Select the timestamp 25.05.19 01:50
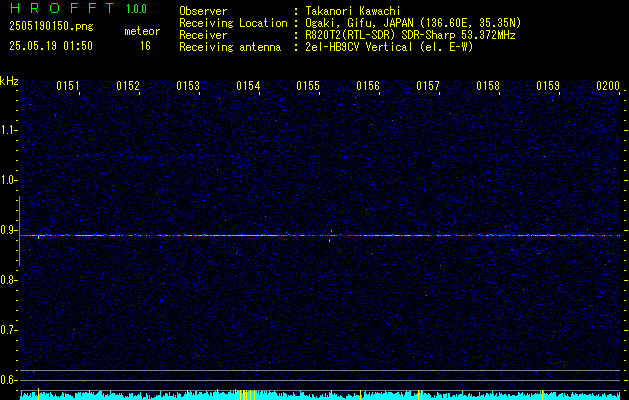 [x=51, y=46]
